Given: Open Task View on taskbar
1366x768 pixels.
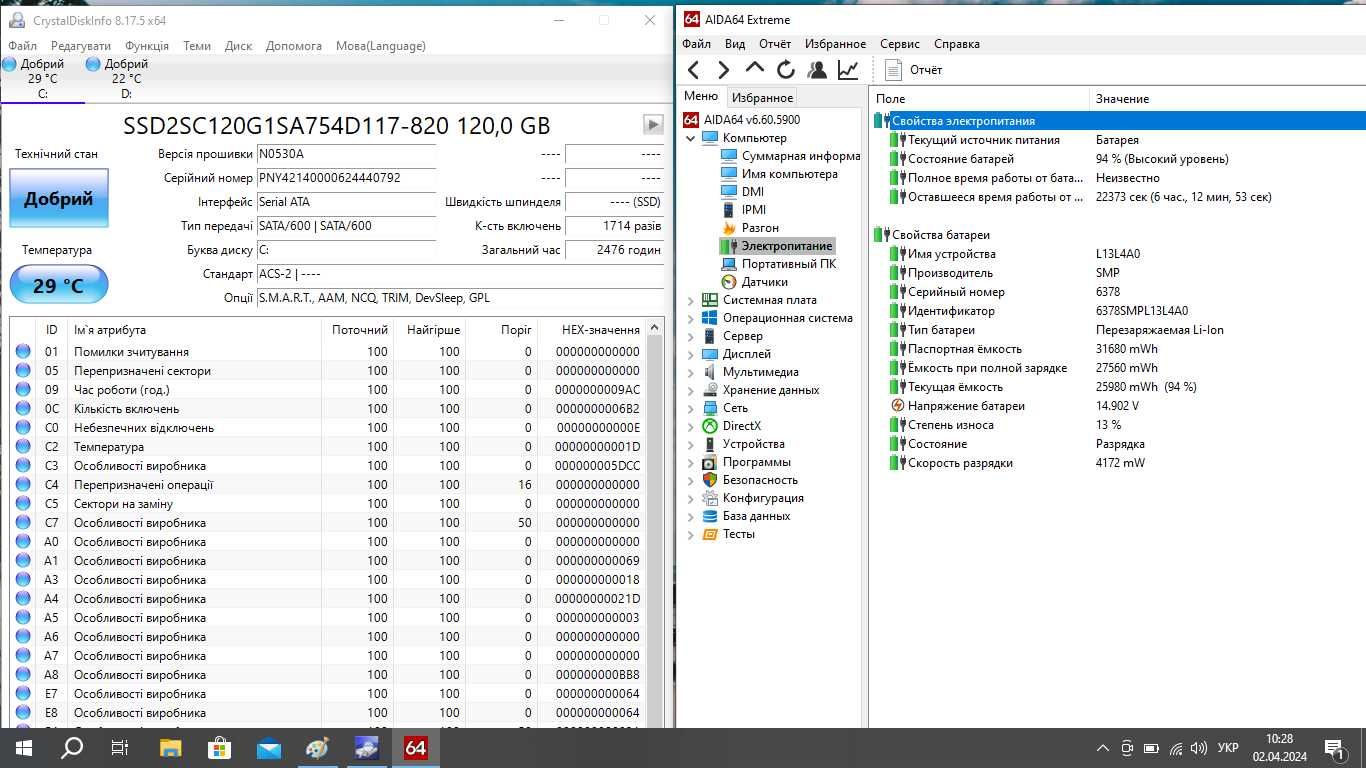Looking at the screenshot, I should pyautogui.click(x=119, y=747).
